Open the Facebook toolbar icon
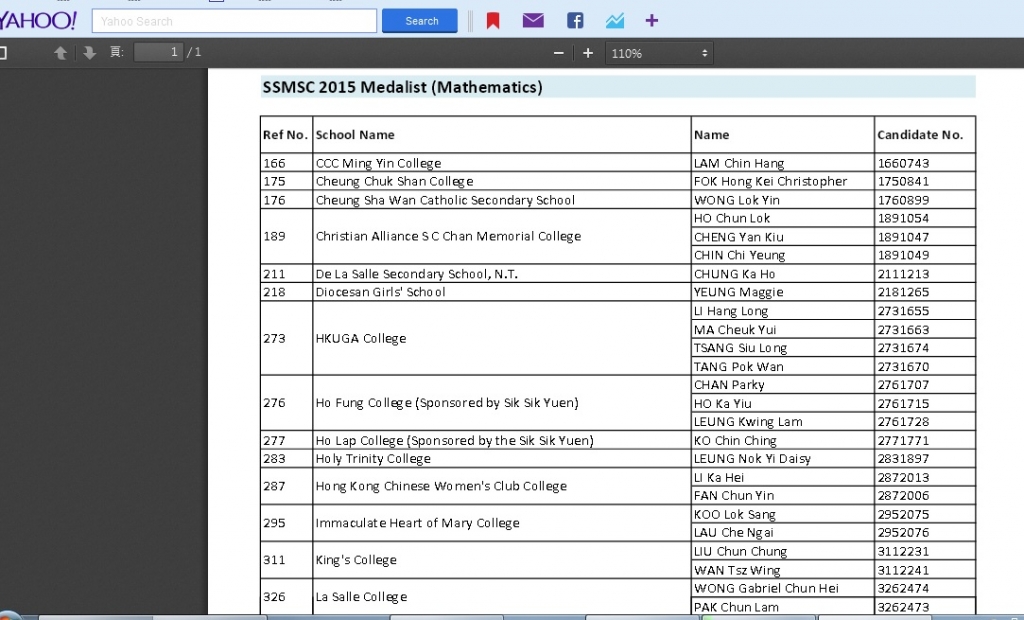The image size is (1024, 620). pos(575,21)
